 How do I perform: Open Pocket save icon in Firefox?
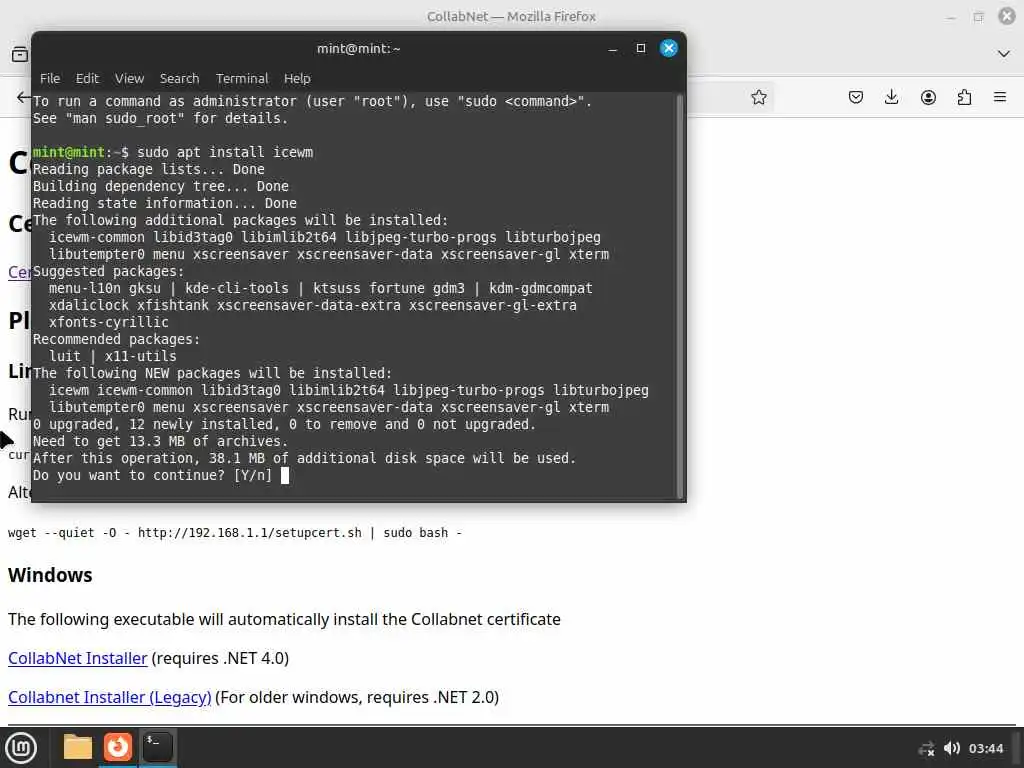pyautogui.click(x=856, y=97)
